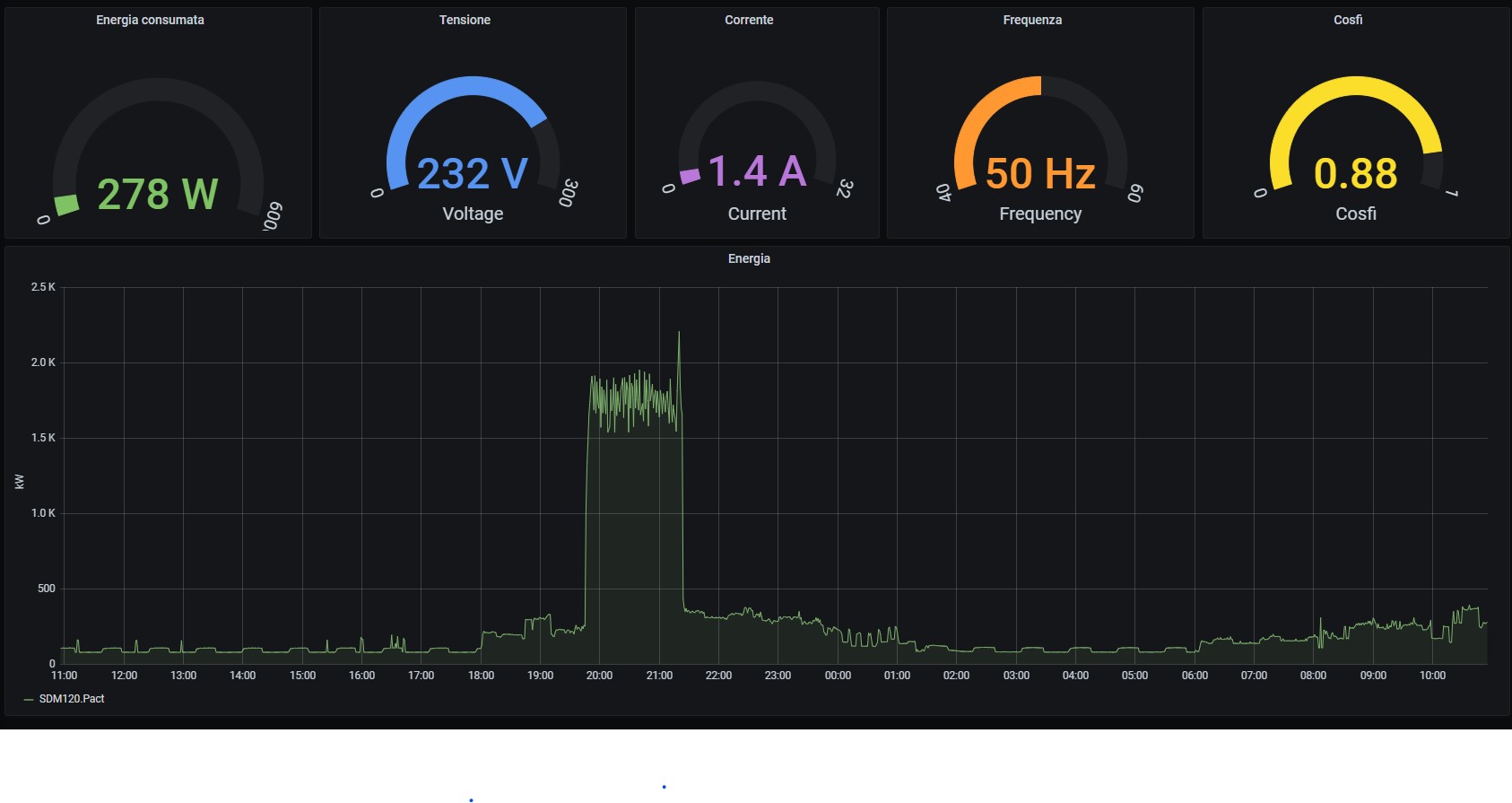
Task: Select the 232 V gauge value
Action: point(473,173)
